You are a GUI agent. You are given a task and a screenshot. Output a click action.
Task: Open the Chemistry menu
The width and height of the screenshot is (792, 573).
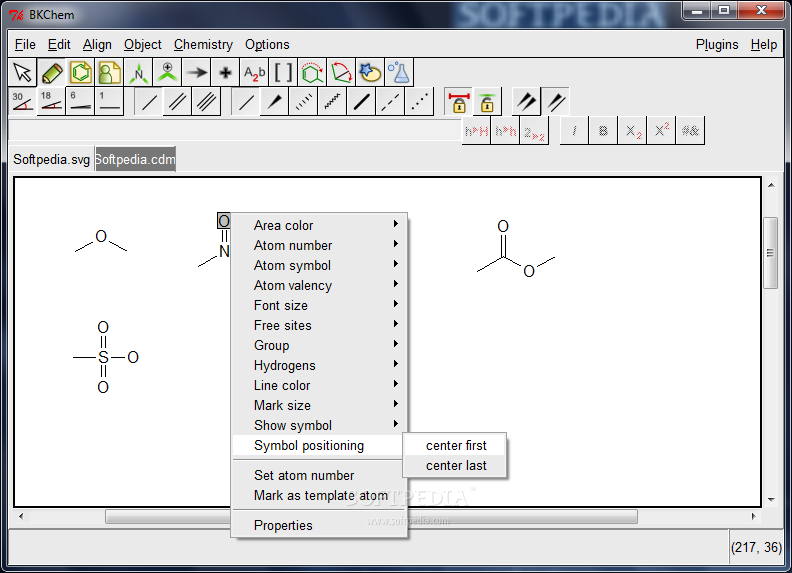pyautogui.click(x=203, y=45)
